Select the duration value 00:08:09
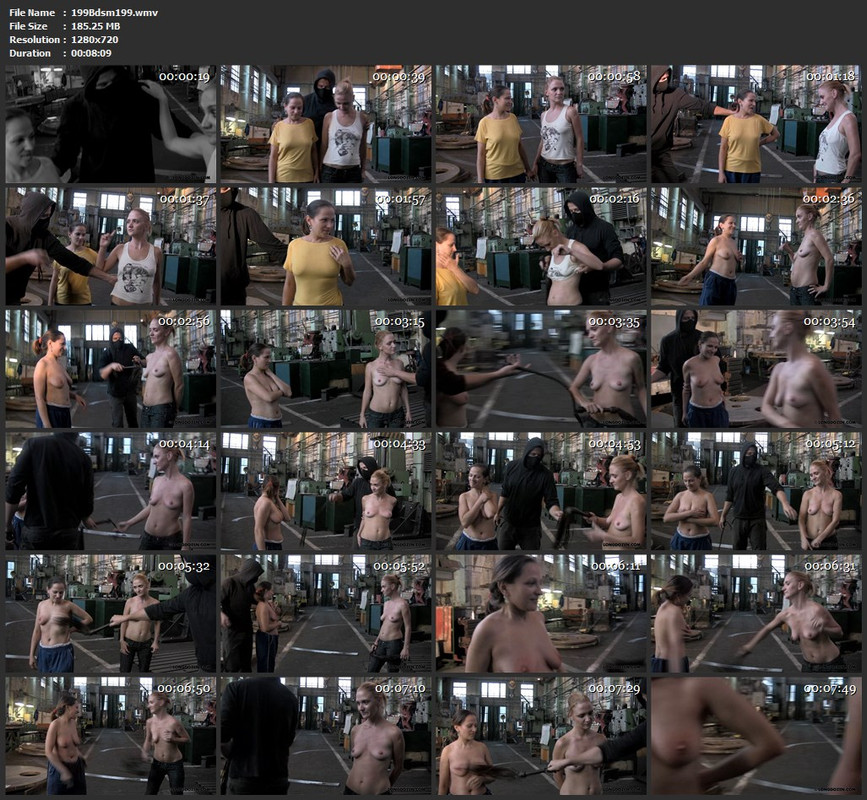The width and height of the screenshot is (867, 800). (91, 53)
